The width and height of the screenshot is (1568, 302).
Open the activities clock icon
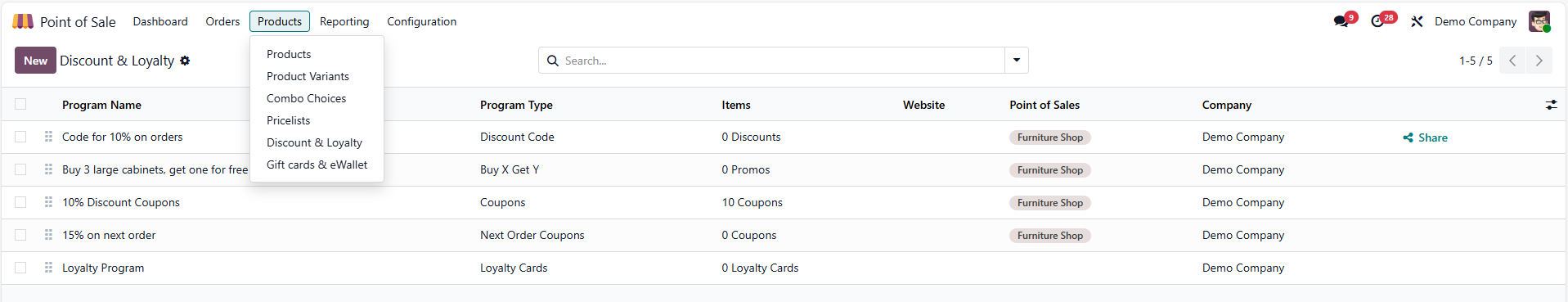point(1378,21)
